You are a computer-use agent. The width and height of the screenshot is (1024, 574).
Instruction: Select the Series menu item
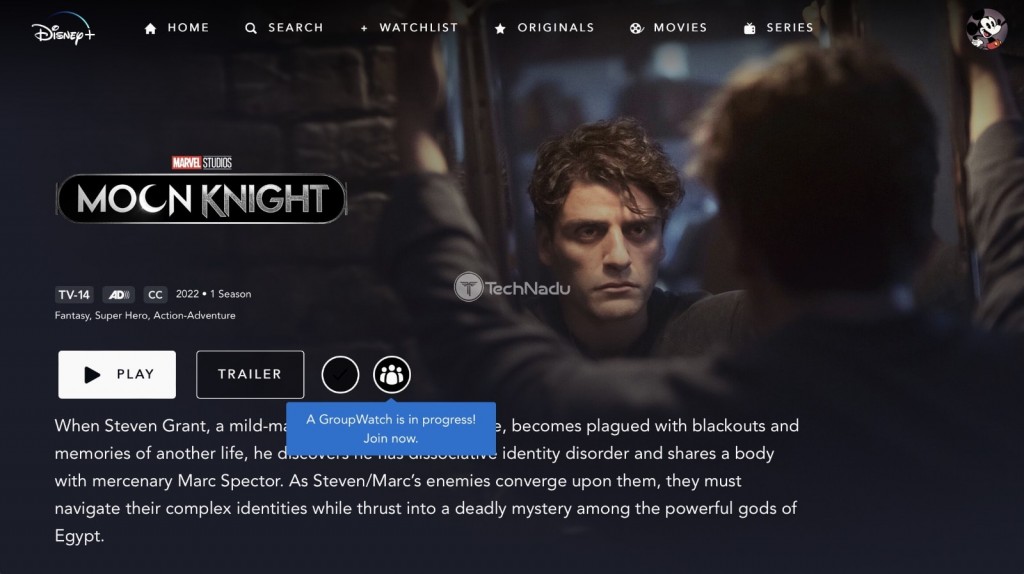point(790,28)
